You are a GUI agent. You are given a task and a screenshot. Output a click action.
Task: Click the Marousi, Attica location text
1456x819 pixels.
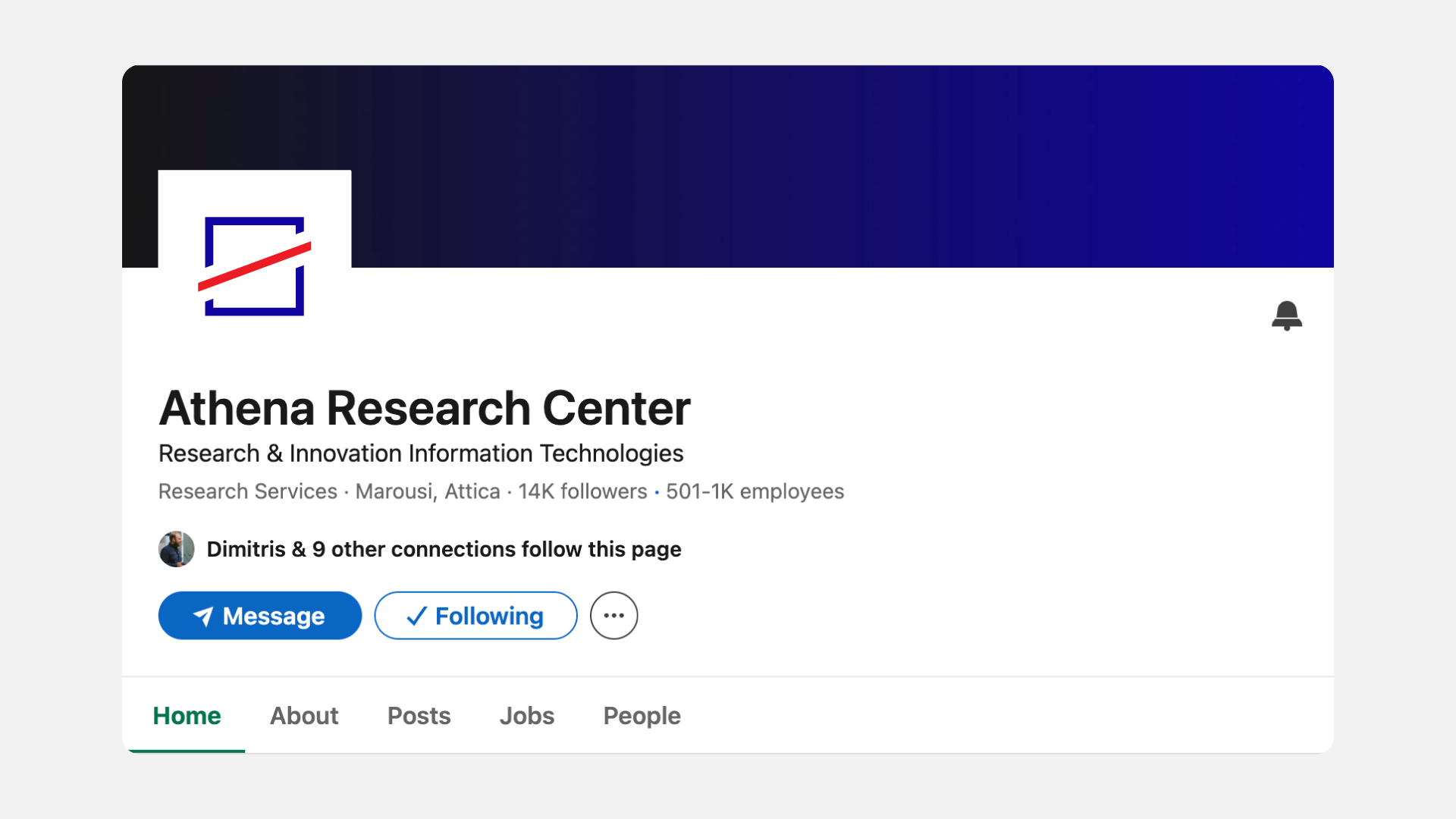tap(428, 491)
